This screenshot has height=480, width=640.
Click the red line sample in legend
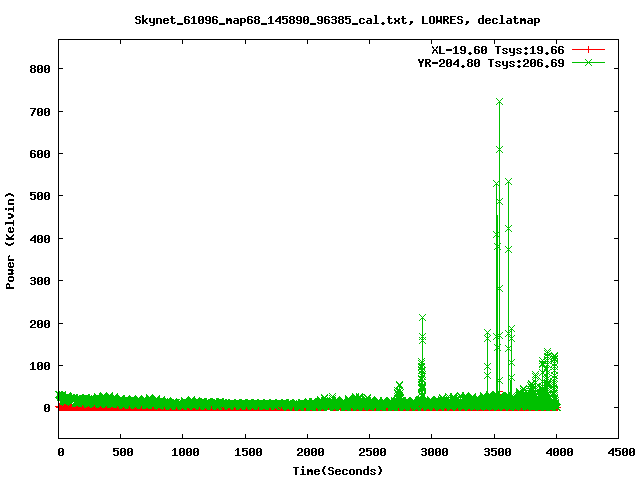point(589,49)
